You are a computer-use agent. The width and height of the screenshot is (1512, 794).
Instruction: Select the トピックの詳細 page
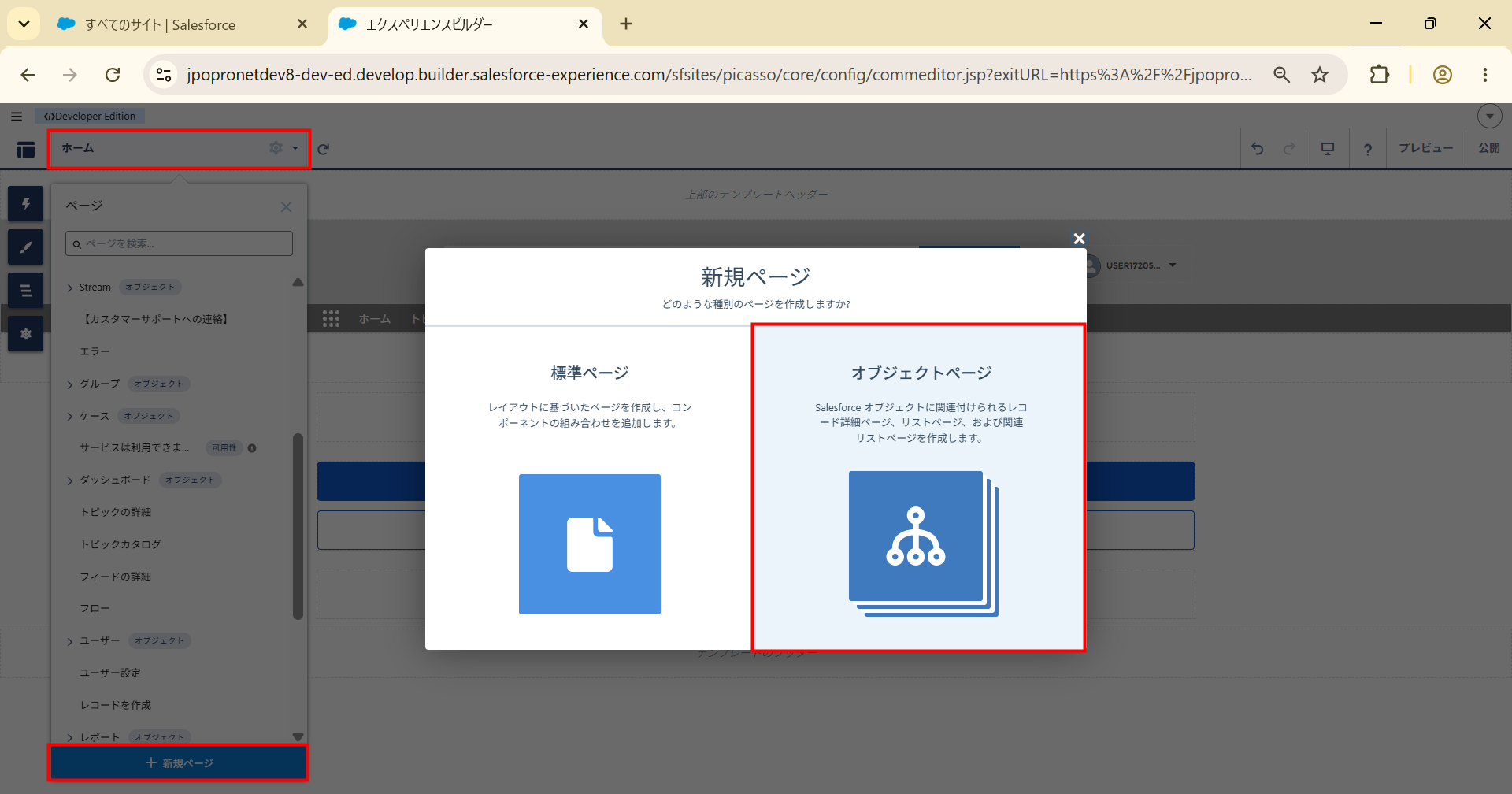pyautogui.click(x=116, y=512)
